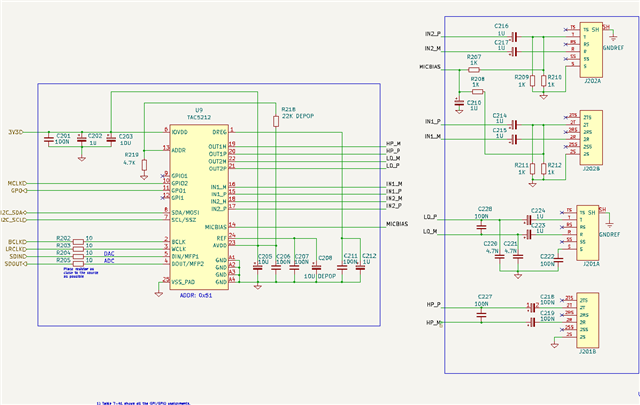Screen dimensions: 640x405
Task: Click the J202A connector reference
Action: coord(592,81)
